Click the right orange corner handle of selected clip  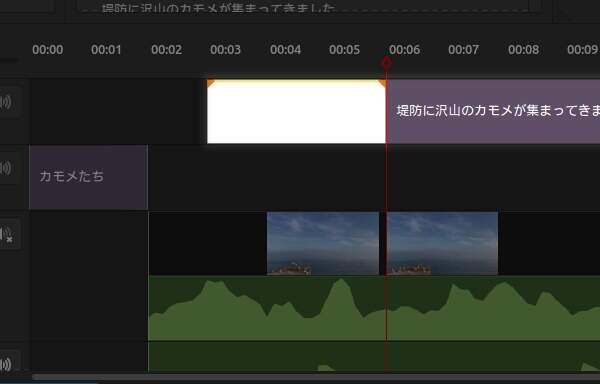tap(382, 83)
